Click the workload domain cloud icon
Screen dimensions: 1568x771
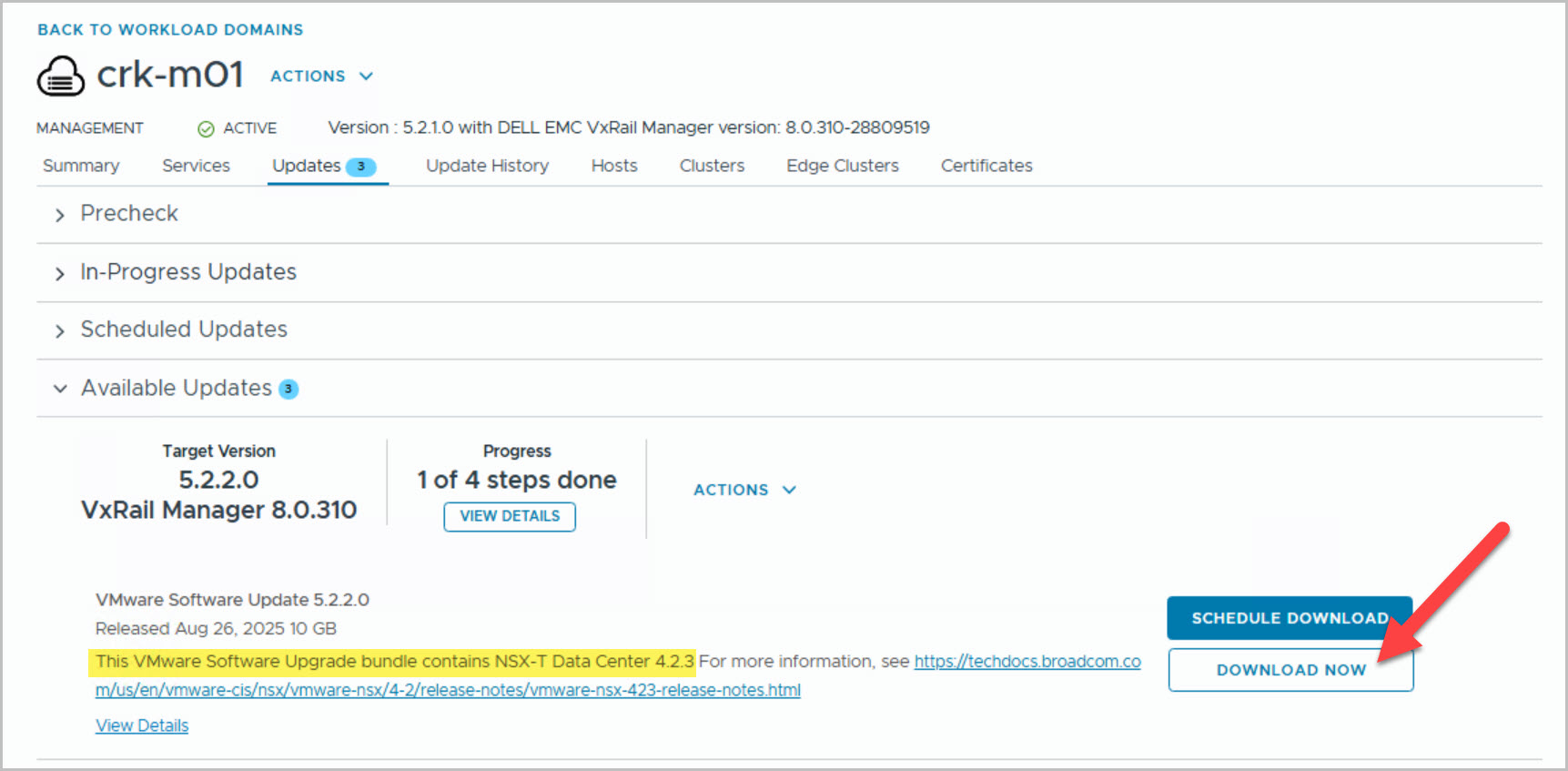(60, 76)
